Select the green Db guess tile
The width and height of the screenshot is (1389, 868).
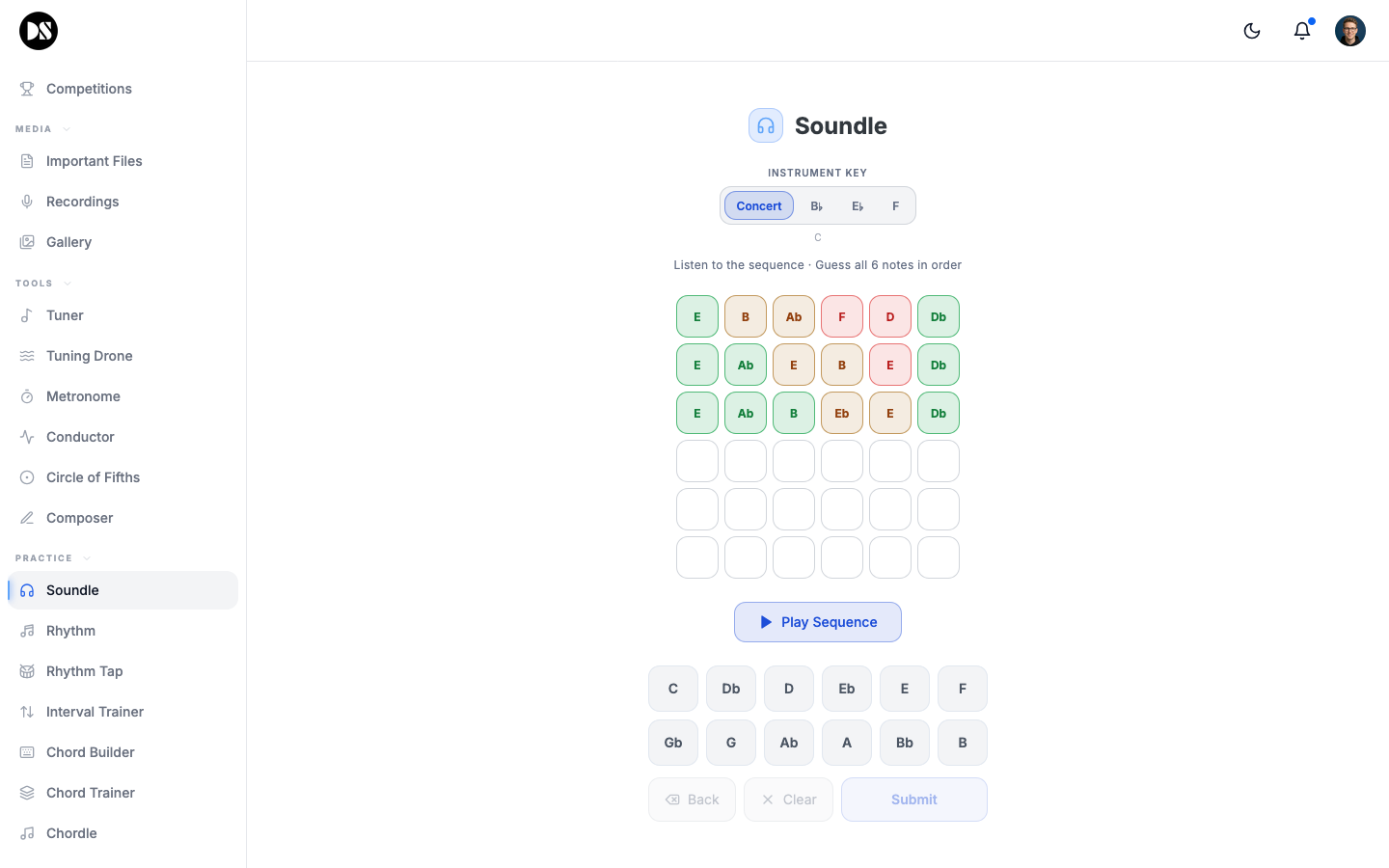click(939, 316)
